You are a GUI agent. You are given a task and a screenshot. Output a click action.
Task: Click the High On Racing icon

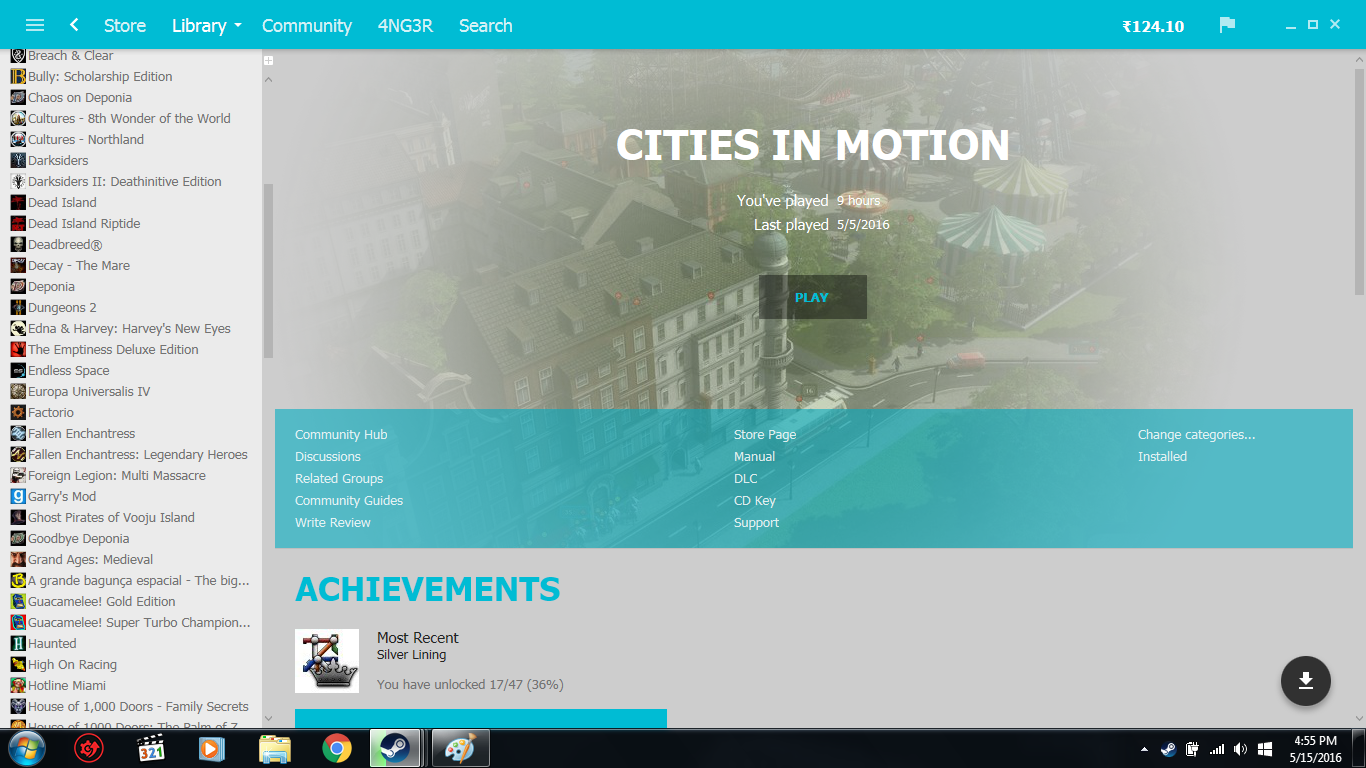18,665
